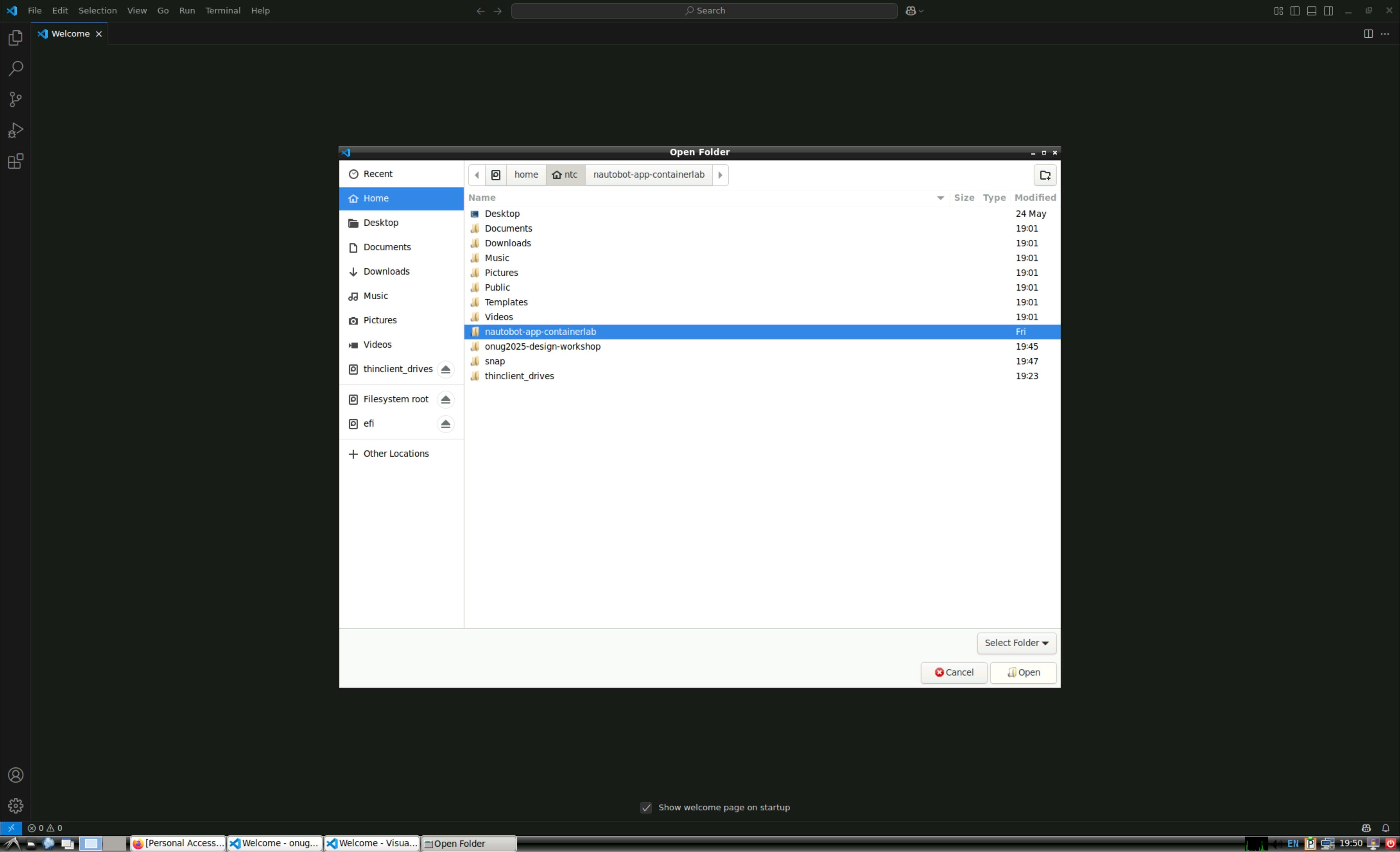The width and height of the screenshot is (1400, 852).
Task: Select the onug2025-design-workshop folder
Action: pos(542,346)
